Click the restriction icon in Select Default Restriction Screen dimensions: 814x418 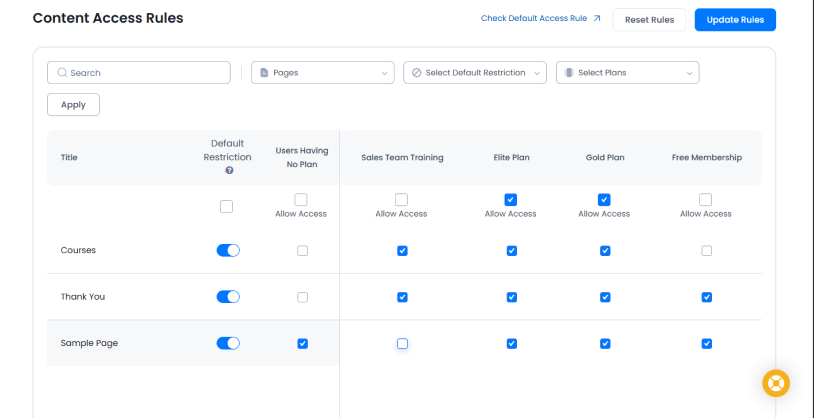(416, 73)
